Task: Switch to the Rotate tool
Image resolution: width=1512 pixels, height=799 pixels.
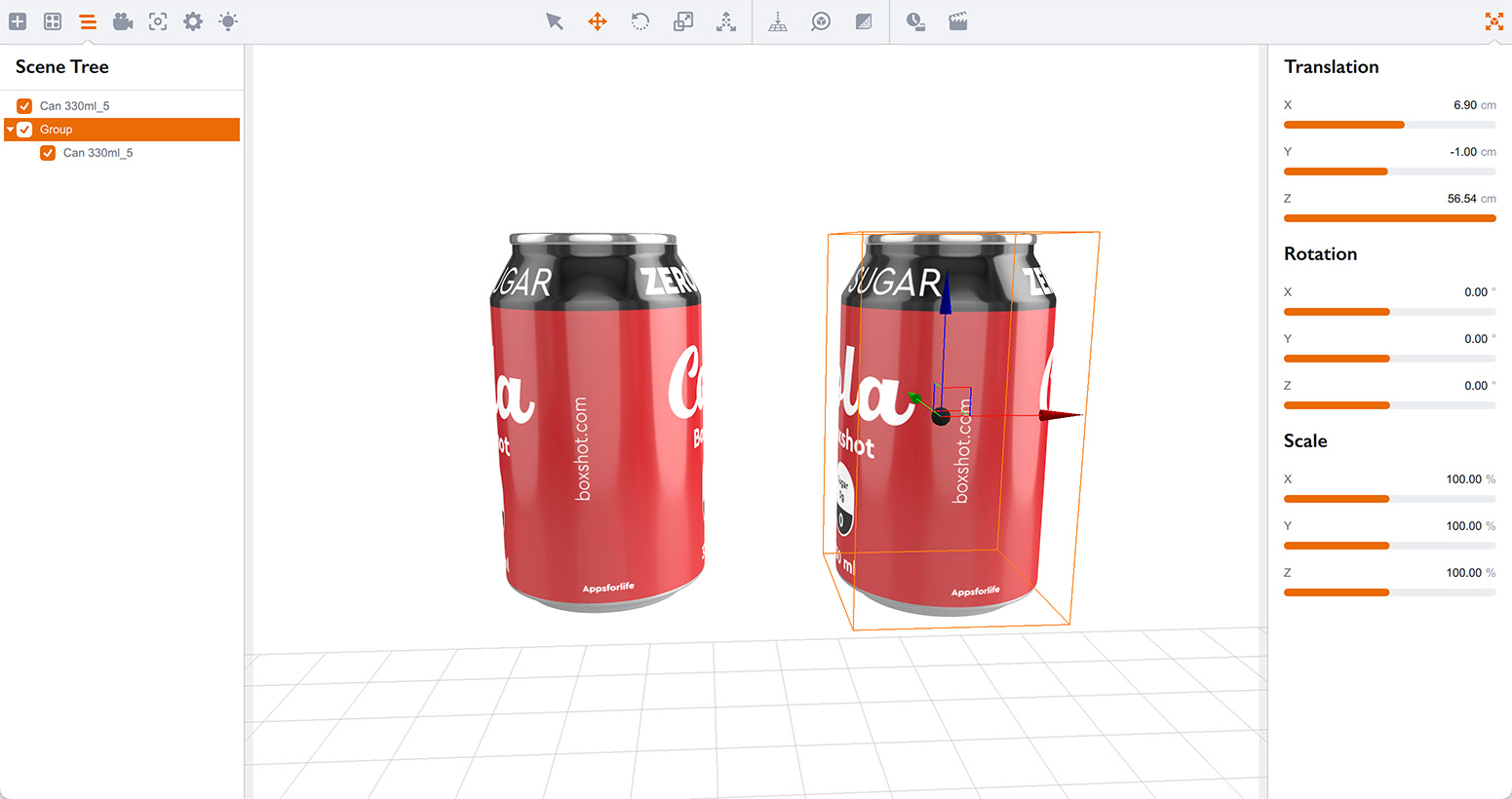Action: pos(640,20)
